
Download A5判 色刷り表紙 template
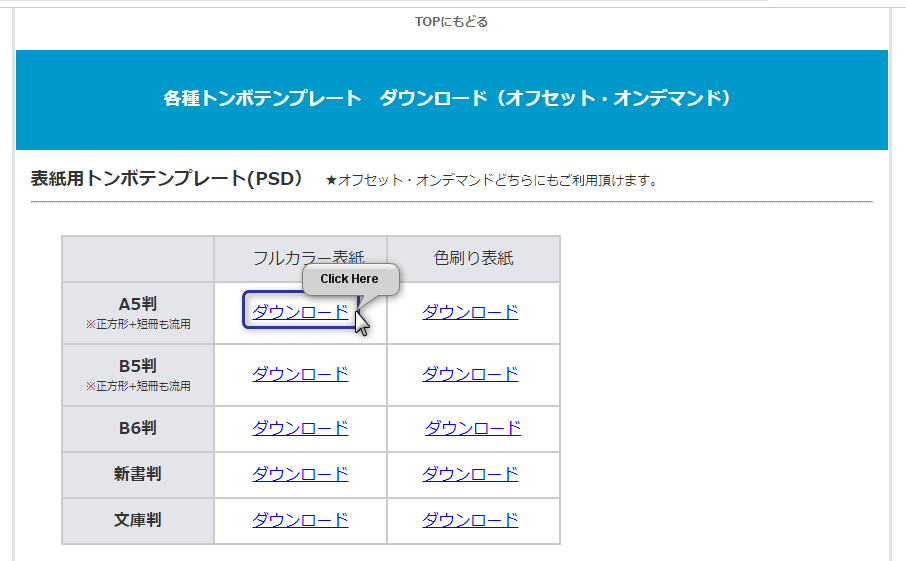click(x=470, y=312)
